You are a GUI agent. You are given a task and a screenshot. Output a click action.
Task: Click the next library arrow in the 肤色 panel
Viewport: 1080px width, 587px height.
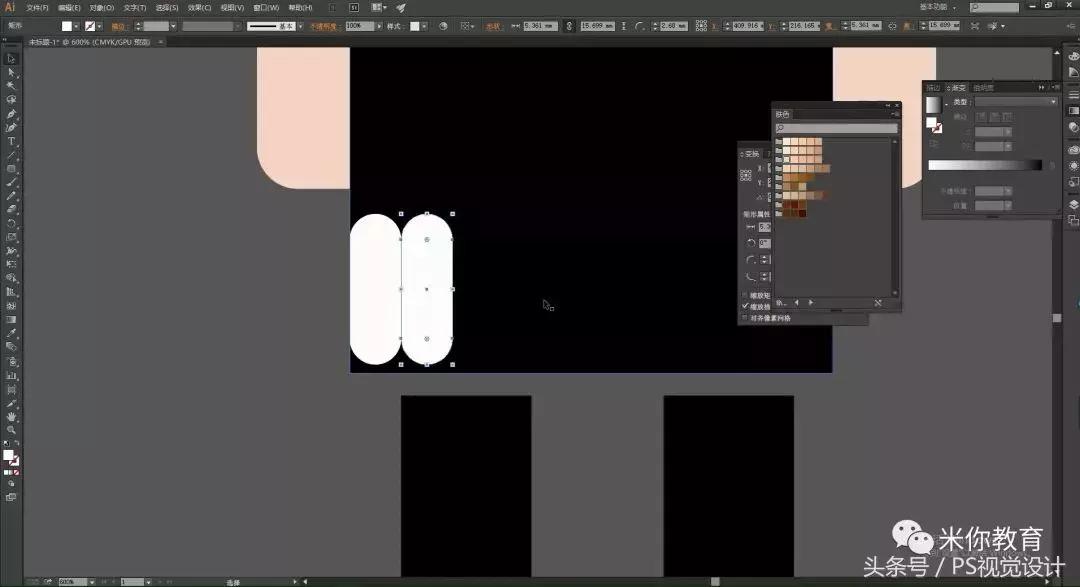pyautogui.click(x=810, y=301)
